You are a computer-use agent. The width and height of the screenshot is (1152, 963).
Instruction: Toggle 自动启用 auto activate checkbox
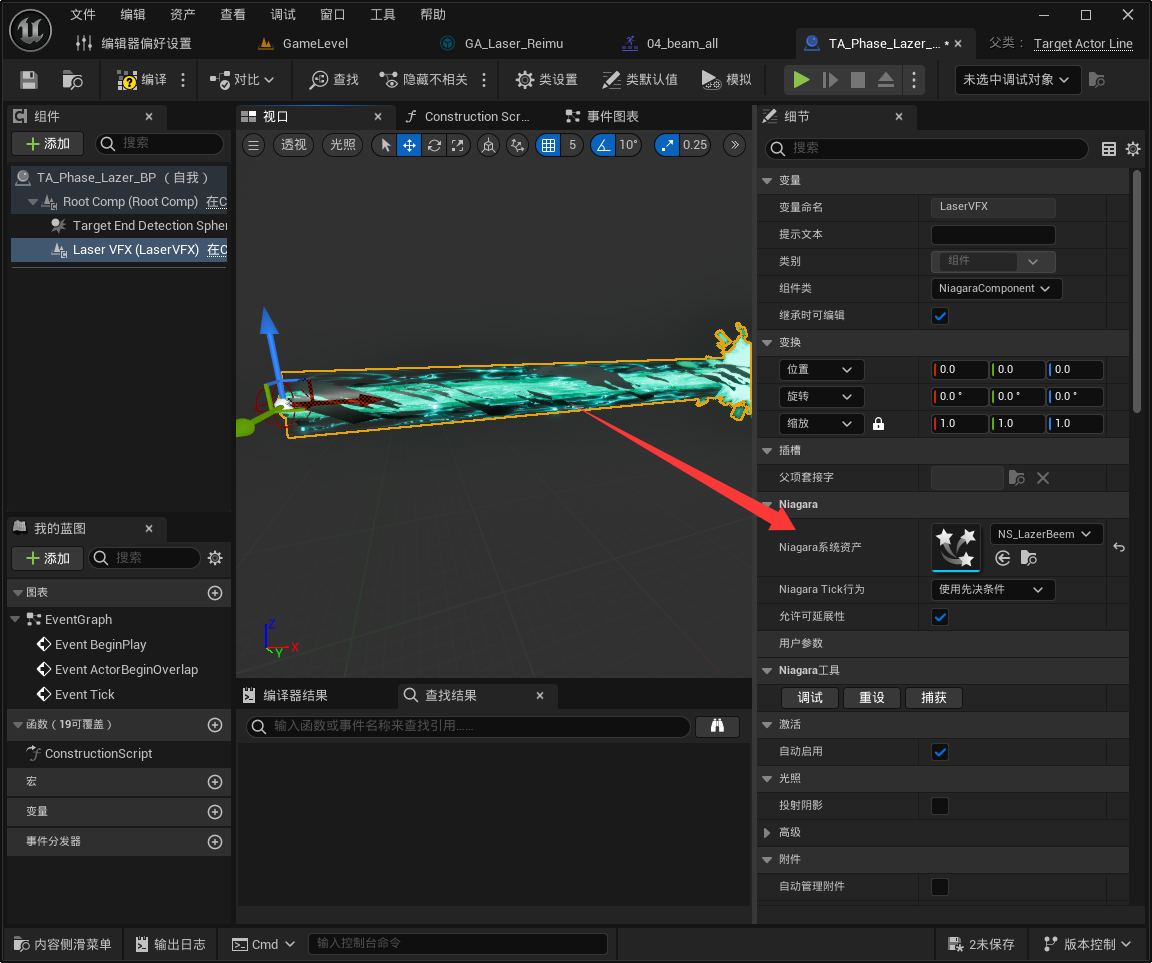pyautogui.click(x=940, y=752)
